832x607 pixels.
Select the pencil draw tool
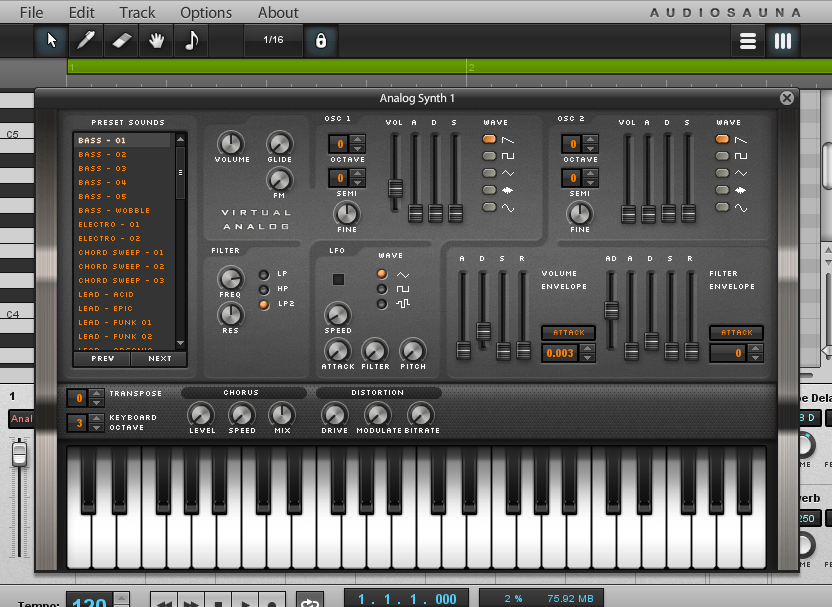86,40
